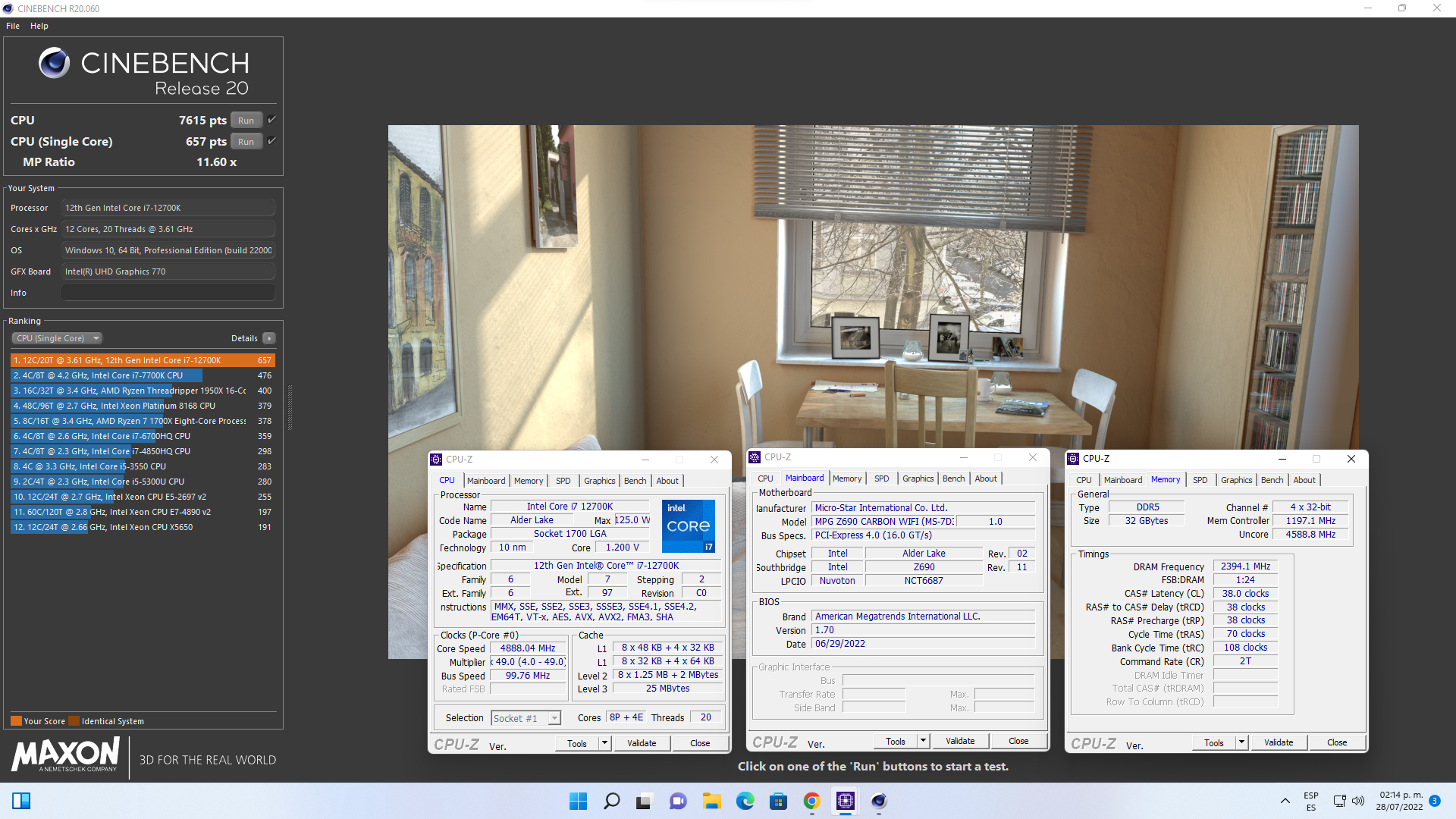Open the File menu

(x=13, y=26)
